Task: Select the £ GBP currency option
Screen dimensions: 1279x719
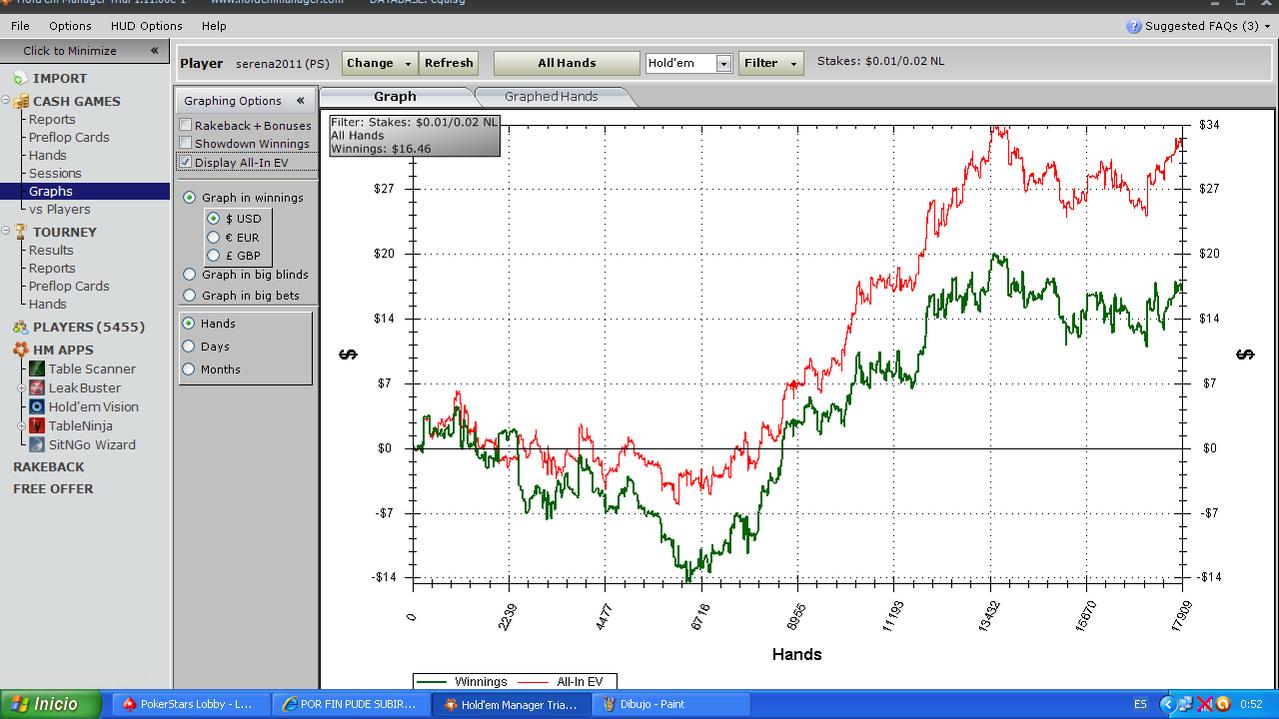Action: tap(213, 256)
